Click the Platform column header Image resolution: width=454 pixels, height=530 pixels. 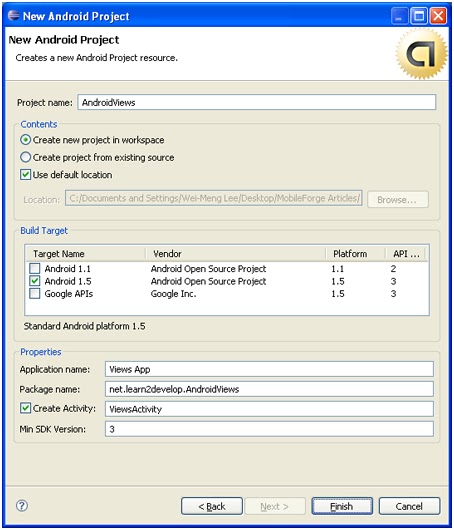(x=355, y=254)
